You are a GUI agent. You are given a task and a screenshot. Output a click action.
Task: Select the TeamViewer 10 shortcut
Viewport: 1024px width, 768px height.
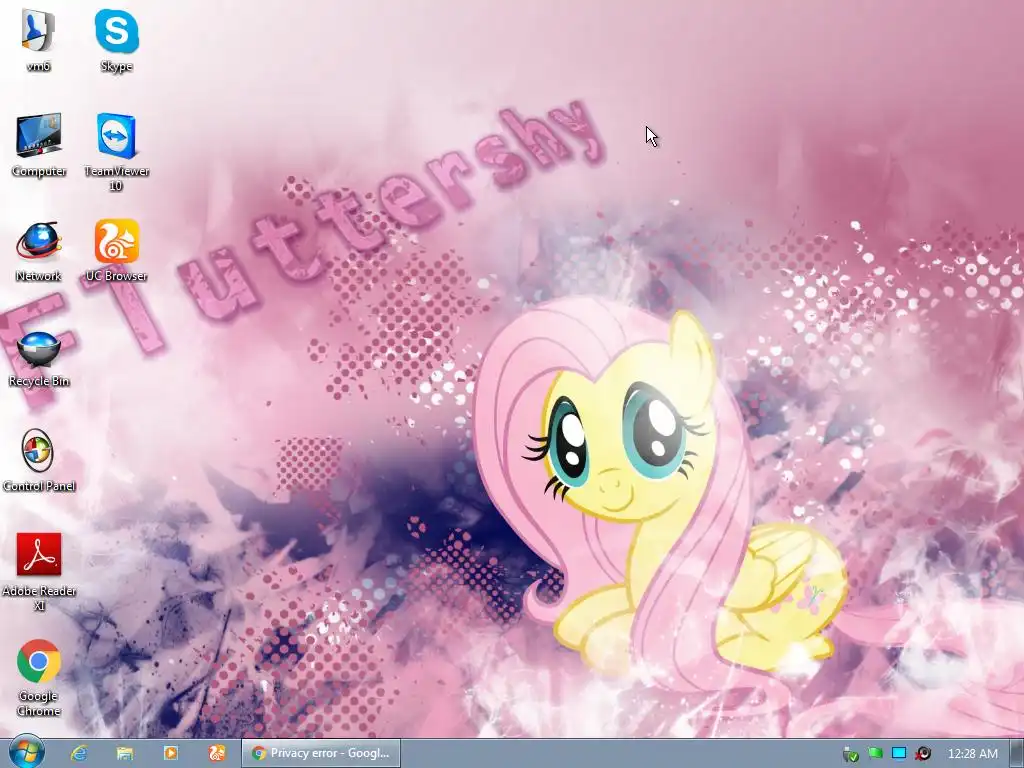[x=116, y=152]
